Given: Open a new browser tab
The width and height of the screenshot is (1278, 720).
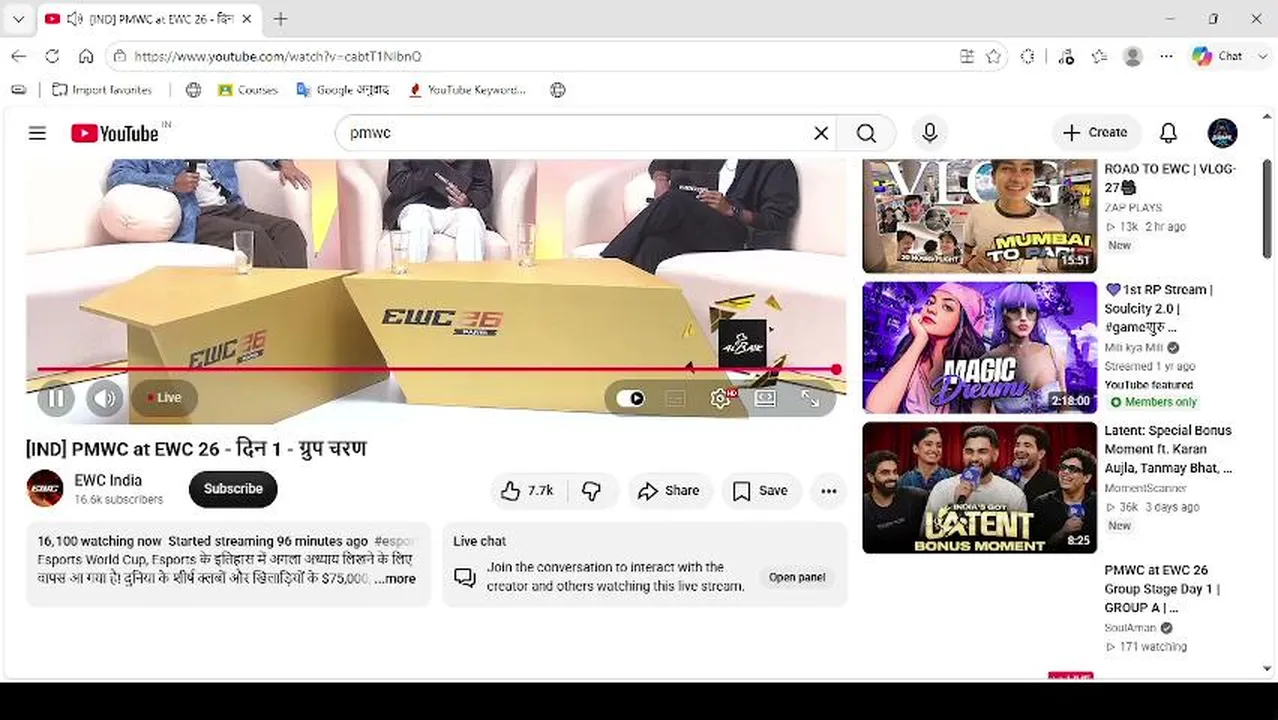Looking at the screenshot, I should 281,19.
